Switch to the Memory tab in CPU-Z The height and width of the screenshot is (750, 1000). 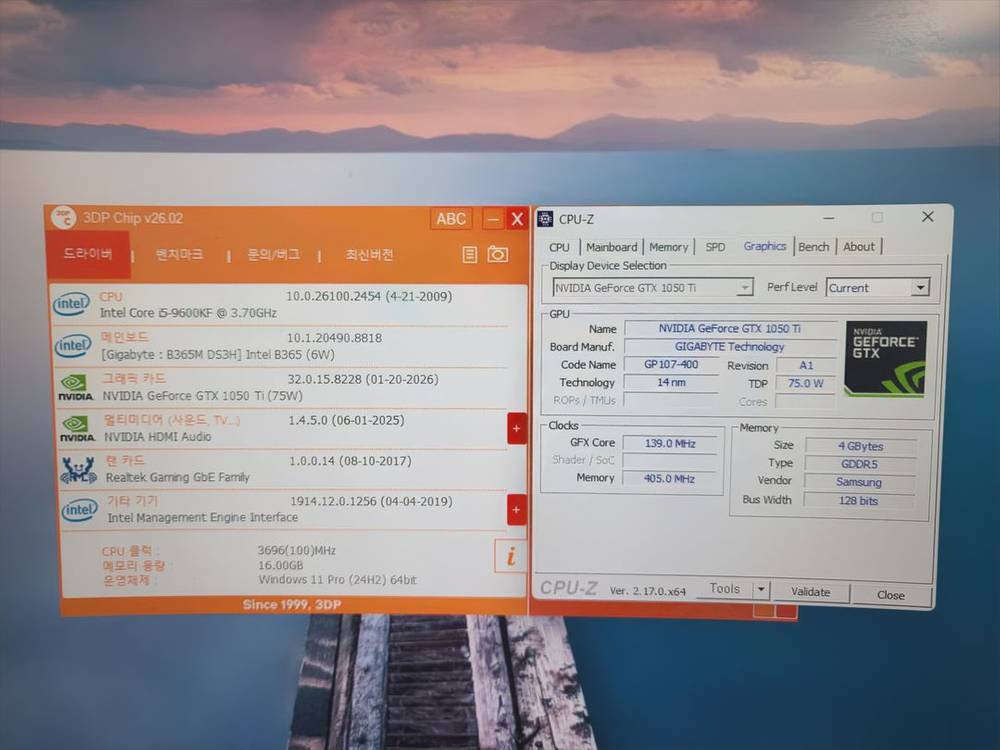coord(668,247)
